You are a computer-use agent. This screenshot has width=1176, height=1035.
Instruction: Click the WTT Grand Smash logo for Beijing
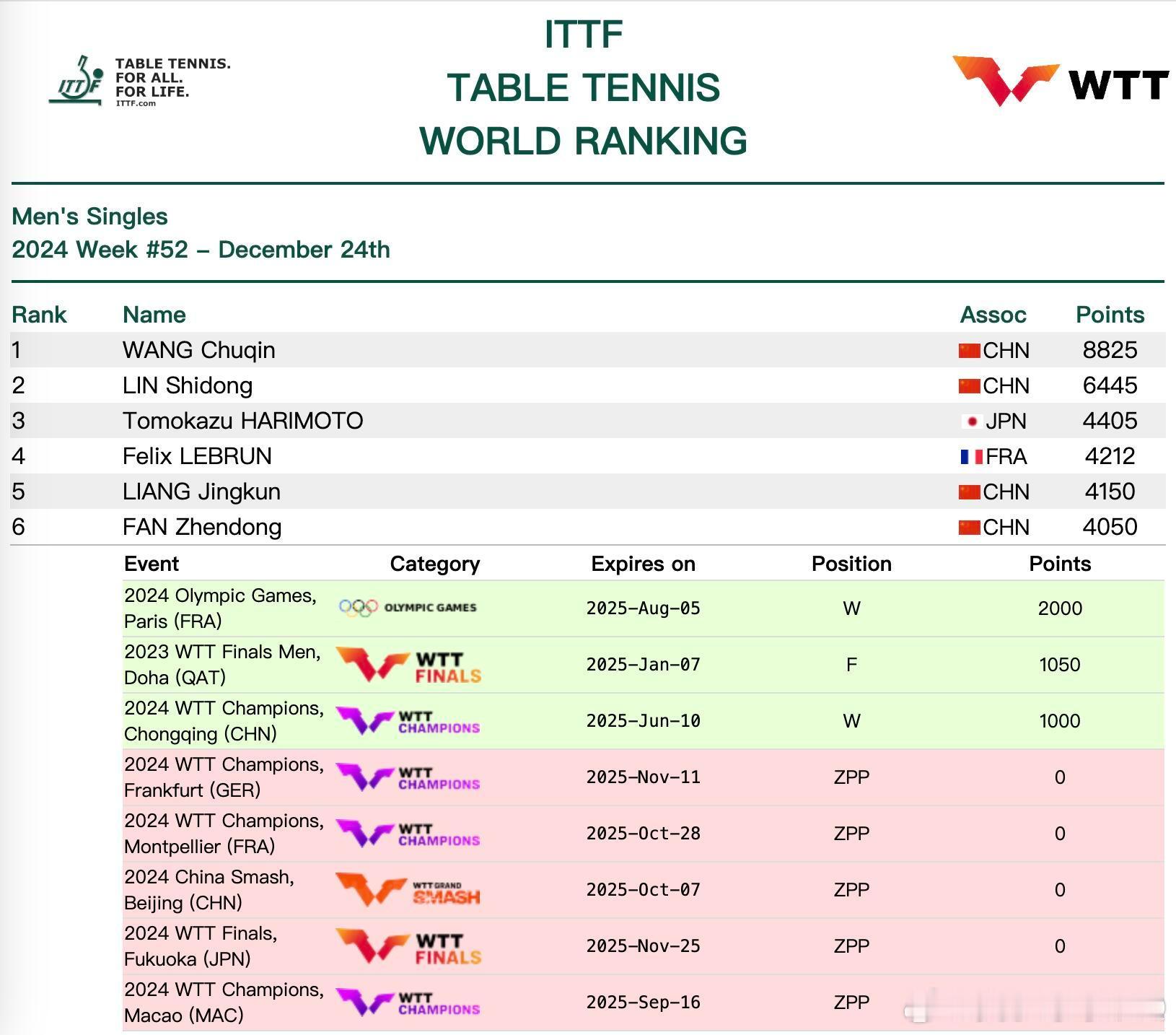408,890
